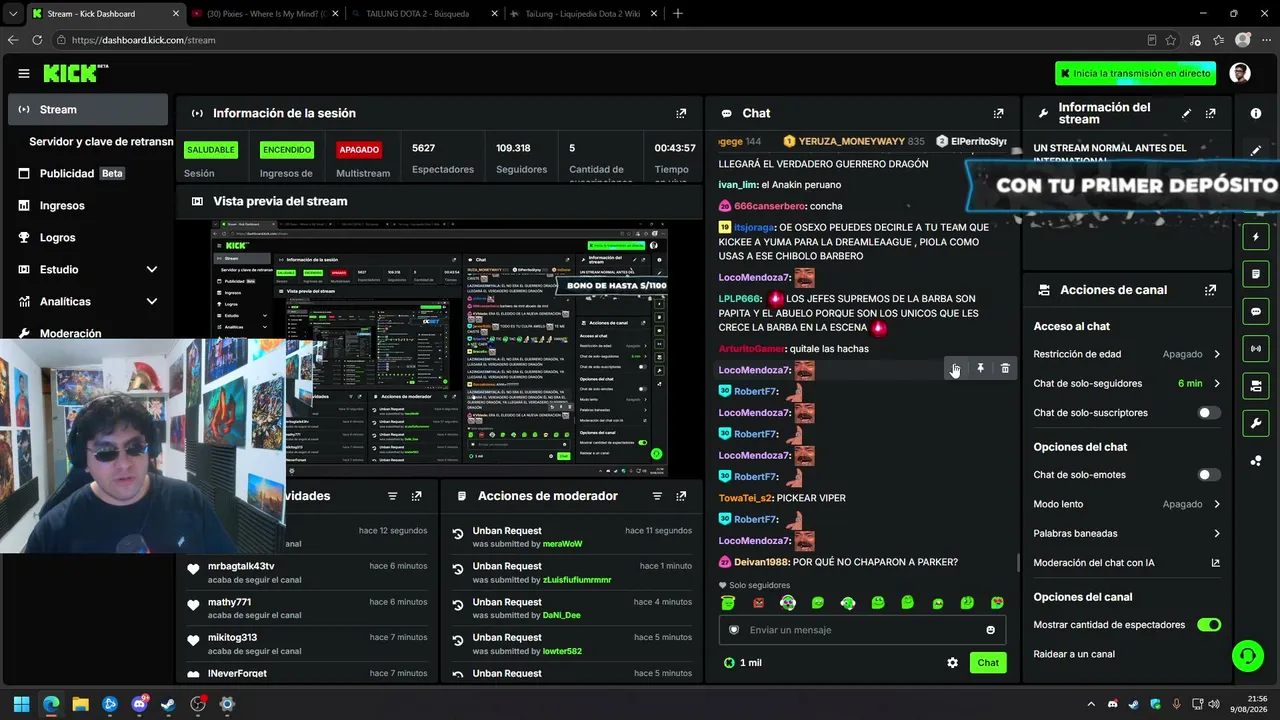Open Palabras baneadas list chevron

tap(1217, 534)
